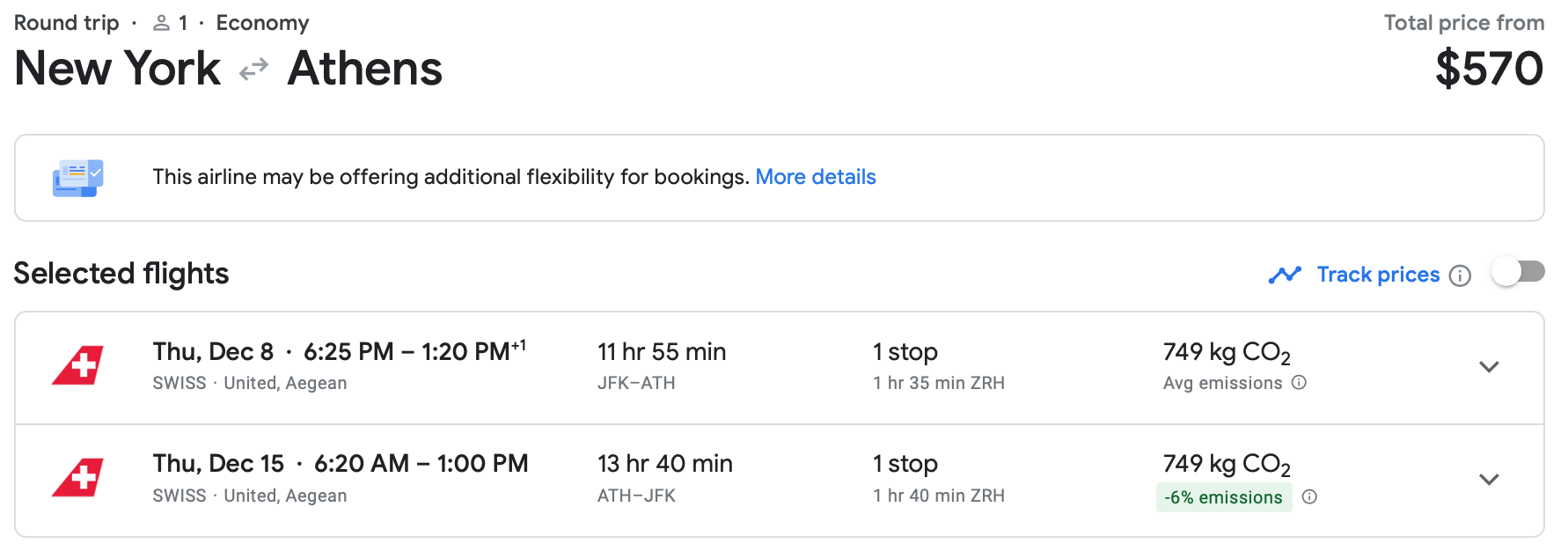Click the Athens destination heading
The image size is (1568, 551).
pos(364,70)
